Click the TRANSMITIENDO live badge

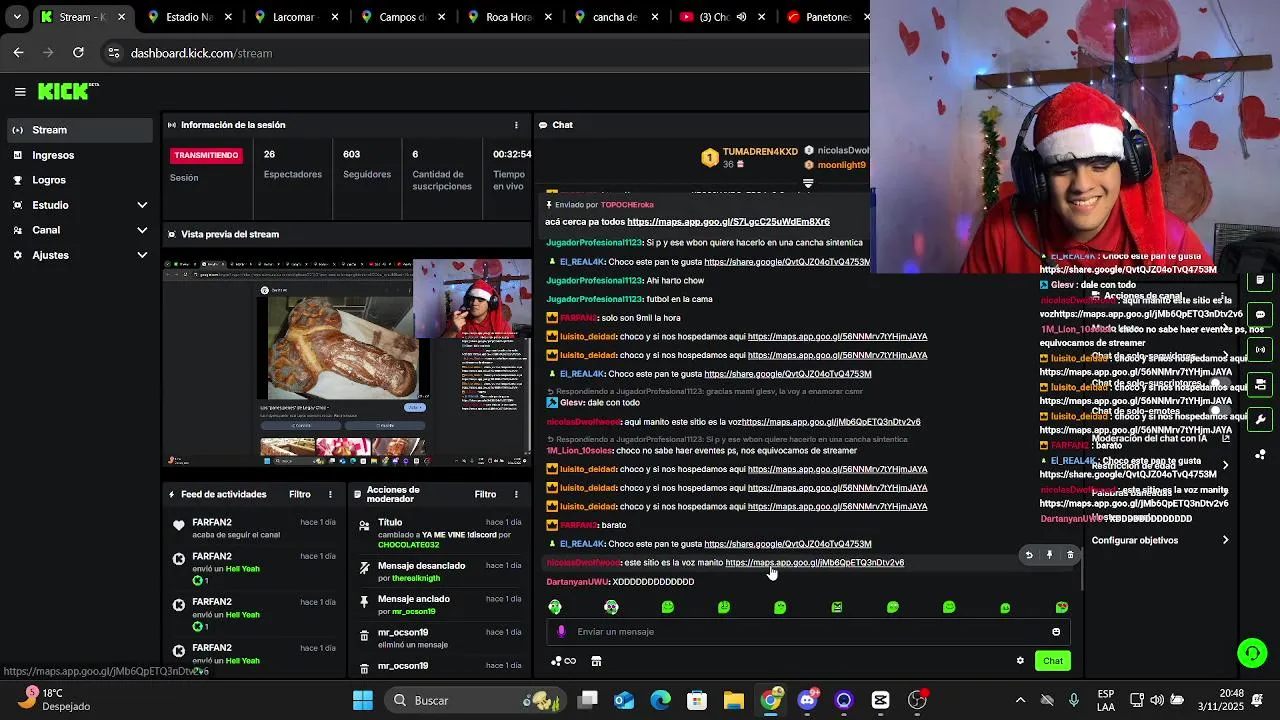[x=207, y=155]
